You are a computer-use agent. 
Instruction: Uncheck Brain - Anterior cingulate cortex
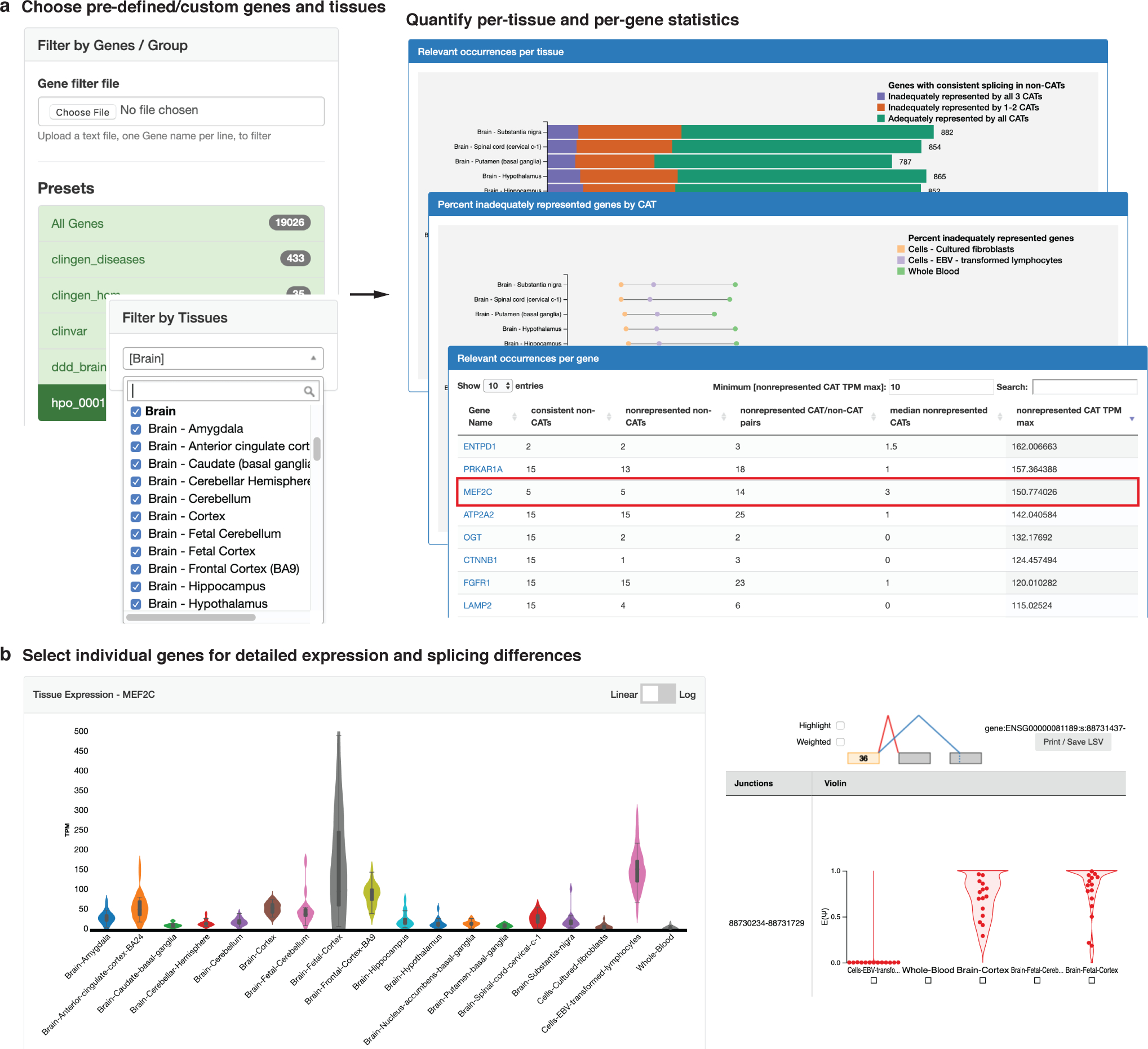pyautogui.click(x=135, y=446)
